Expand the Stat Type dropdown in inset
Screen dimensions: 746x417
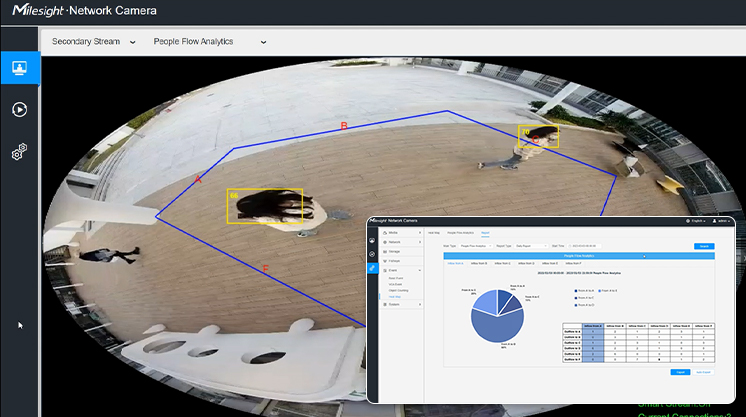pyautogui.click(x=475, y=245)
